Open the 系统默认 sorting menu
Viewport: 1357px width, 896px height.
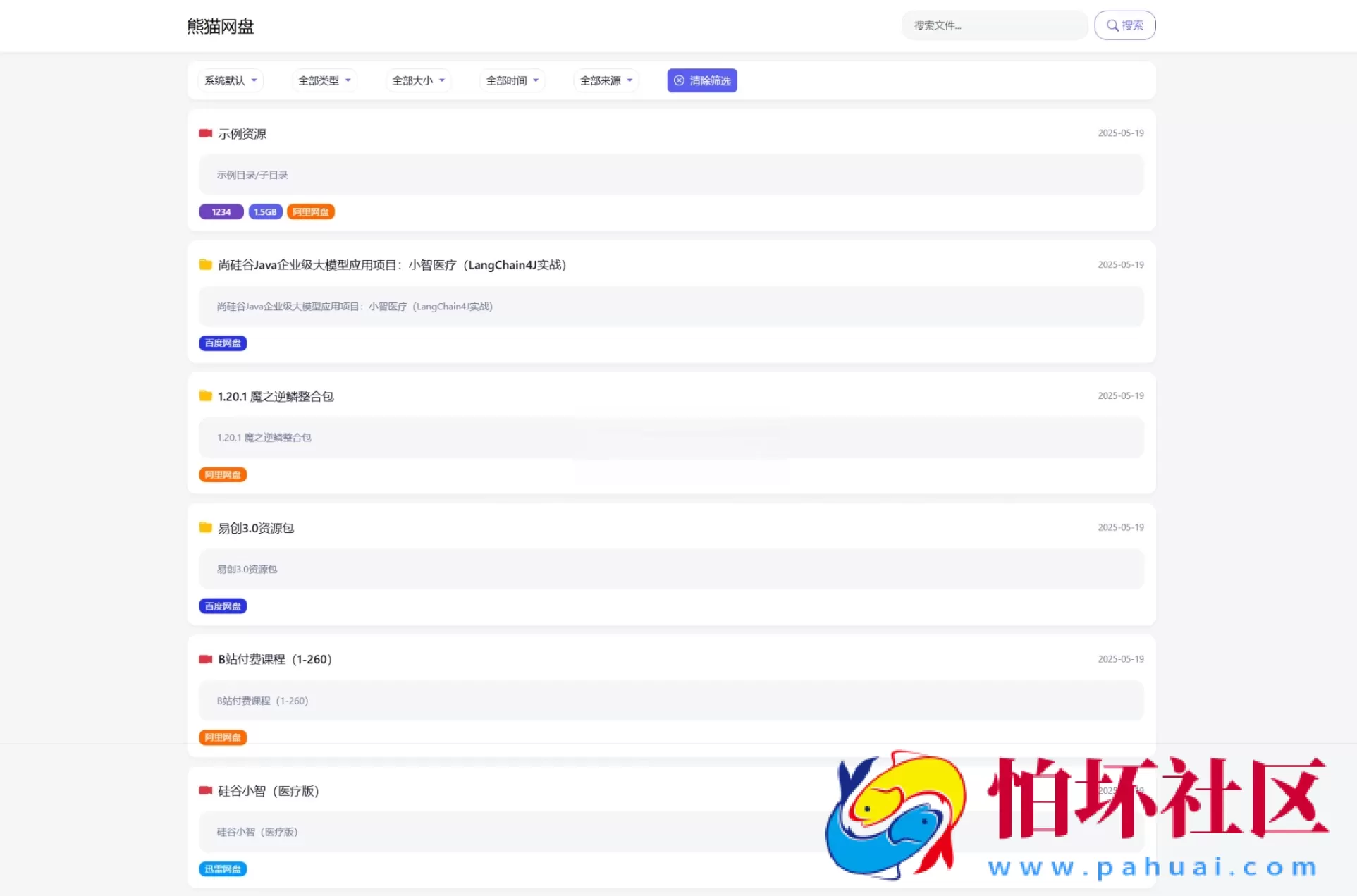click(231, 80)
